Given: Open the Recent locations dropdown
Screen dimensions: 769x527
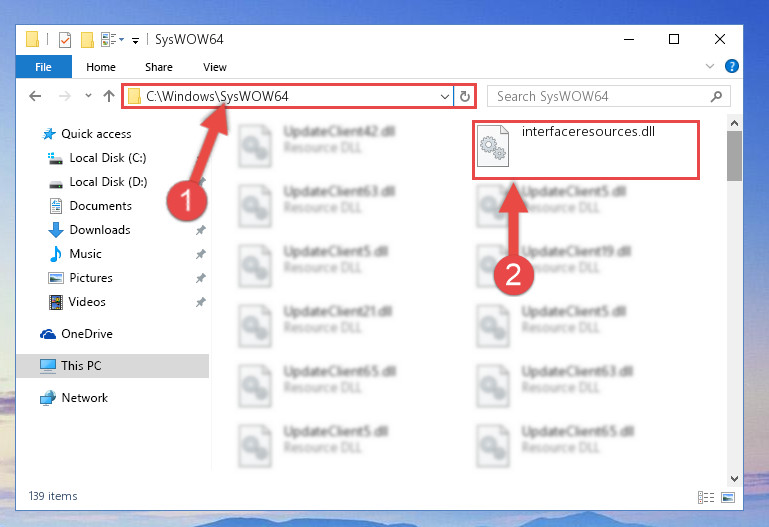Looking at the screenshot, I should [88, 96].
